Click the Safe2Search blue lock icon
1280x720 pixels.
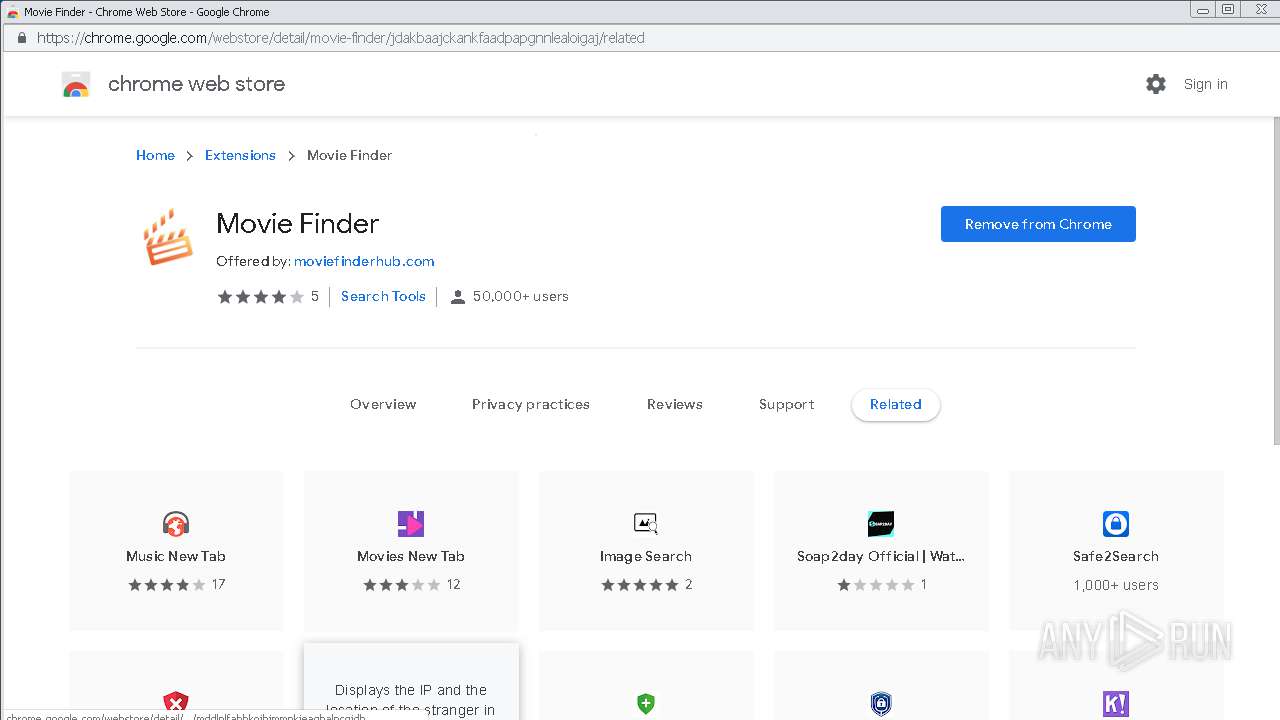tap(1116, 524)
